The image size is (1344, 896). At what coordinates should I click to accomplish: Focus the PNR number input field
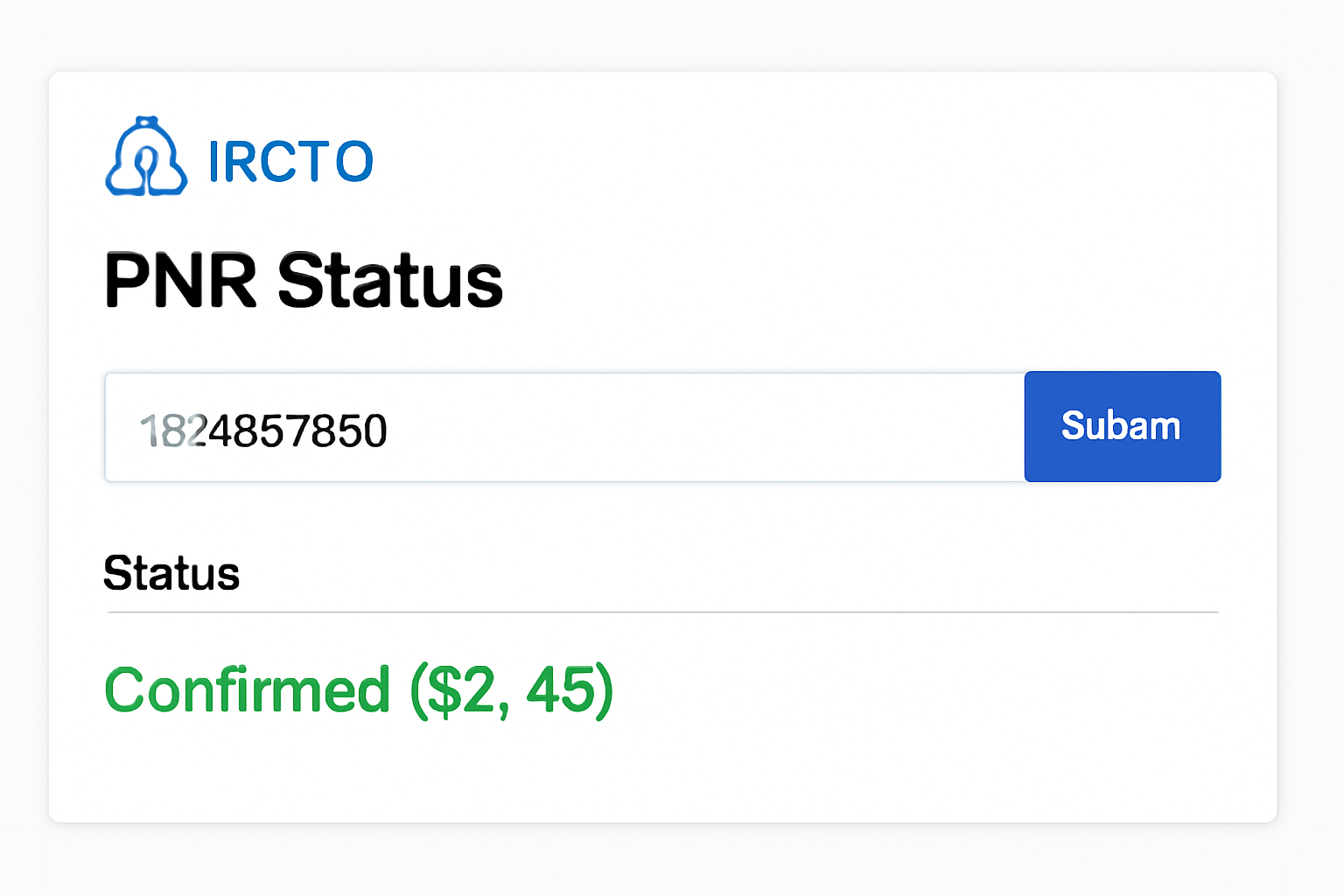tap(564, 427)
